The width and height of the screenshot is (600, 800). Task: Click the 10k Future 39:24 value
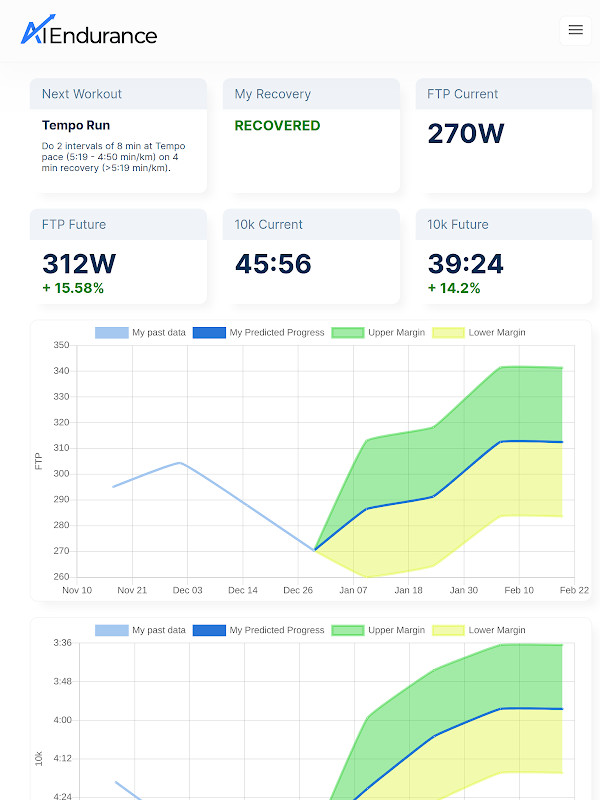point(465,264)
